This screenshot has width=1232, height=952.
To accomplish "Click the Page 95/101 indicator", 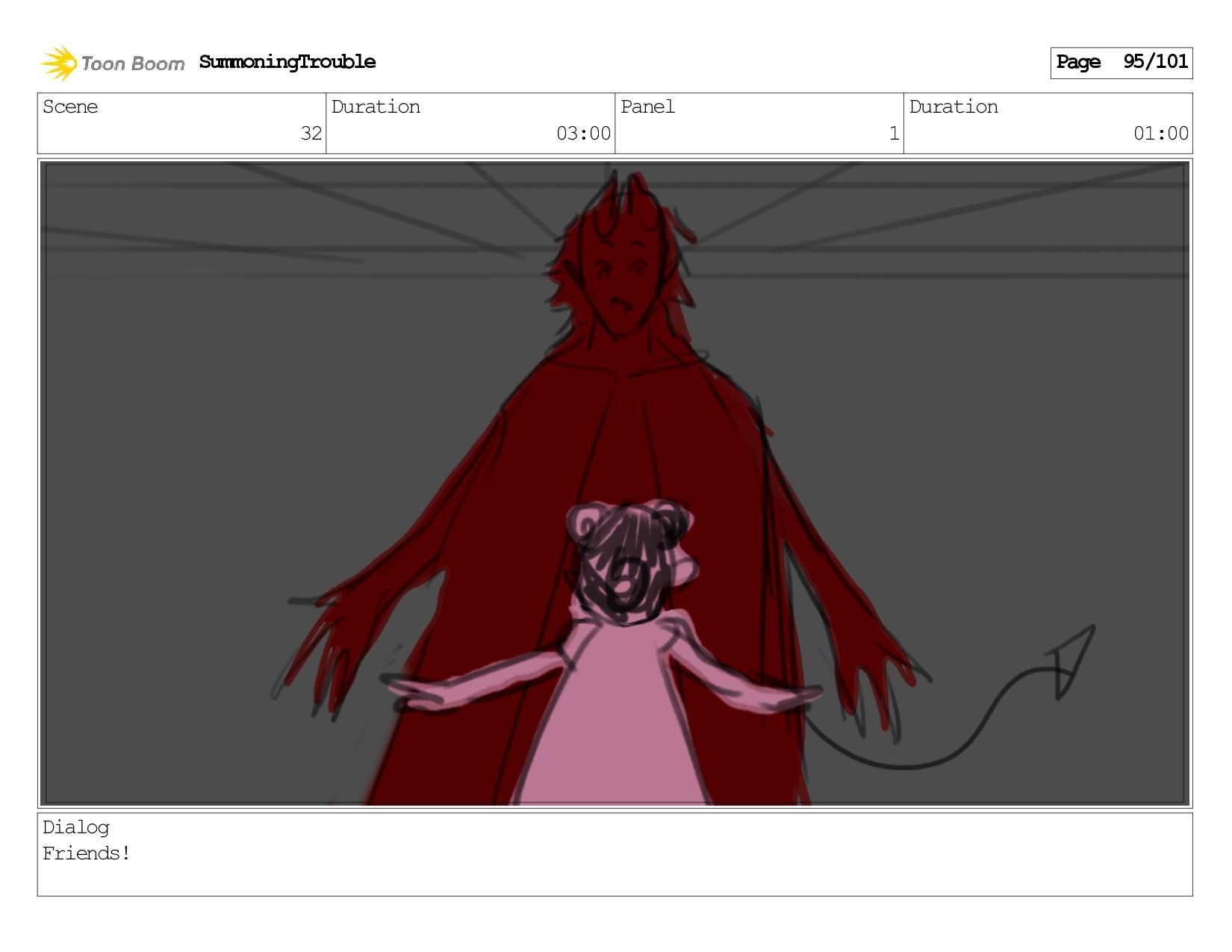I will tap(1121, 63).
